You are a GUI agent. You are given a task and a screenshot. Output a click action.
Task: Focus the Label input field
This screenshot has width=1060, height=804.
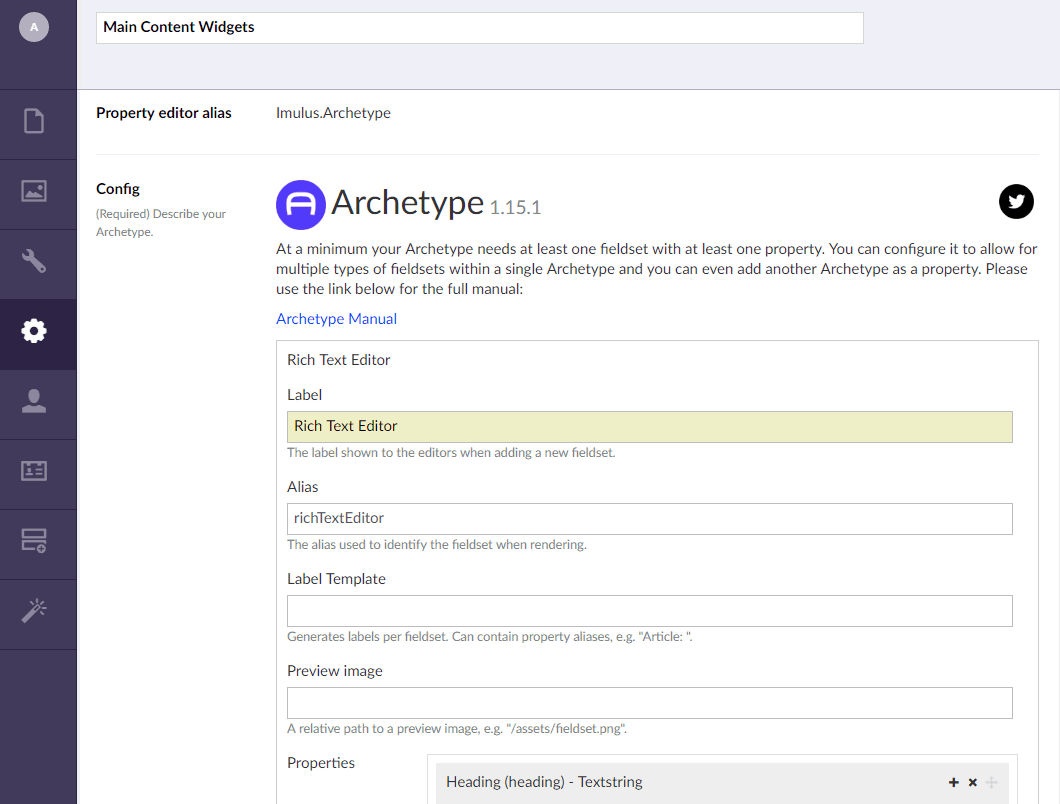[650, 427]
